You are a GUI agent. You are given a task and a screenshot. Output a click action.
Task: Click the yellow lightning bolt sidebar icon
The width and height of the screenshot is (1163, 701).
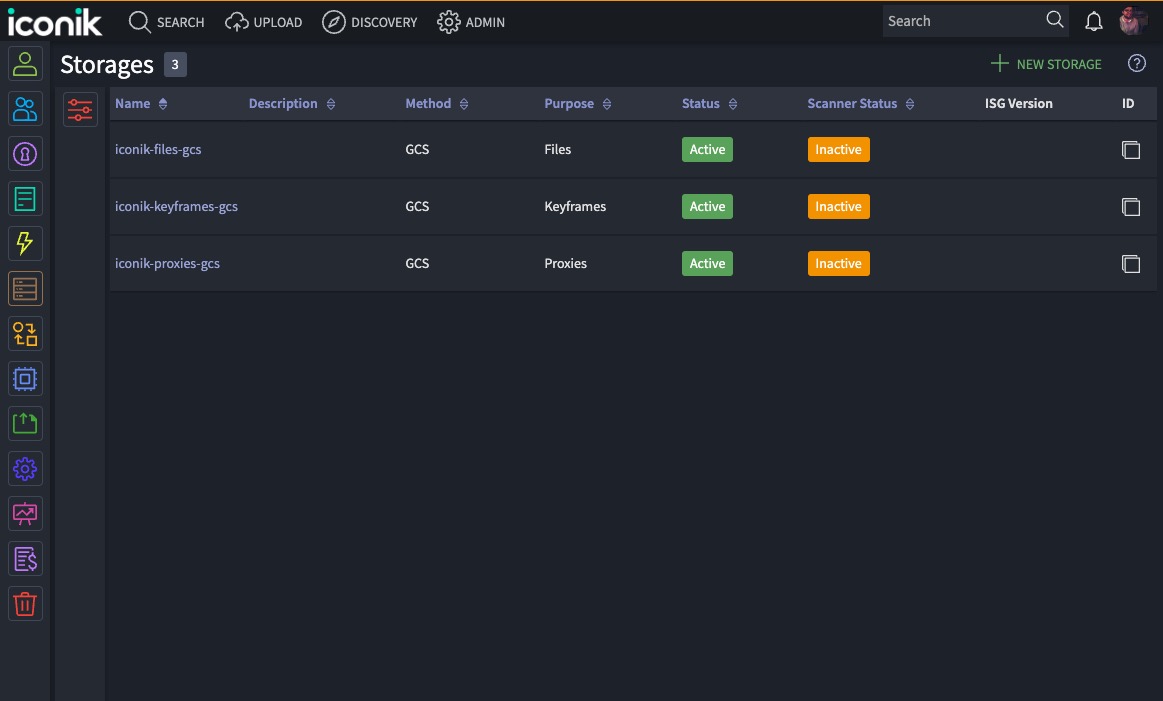(x=25, y=243)
